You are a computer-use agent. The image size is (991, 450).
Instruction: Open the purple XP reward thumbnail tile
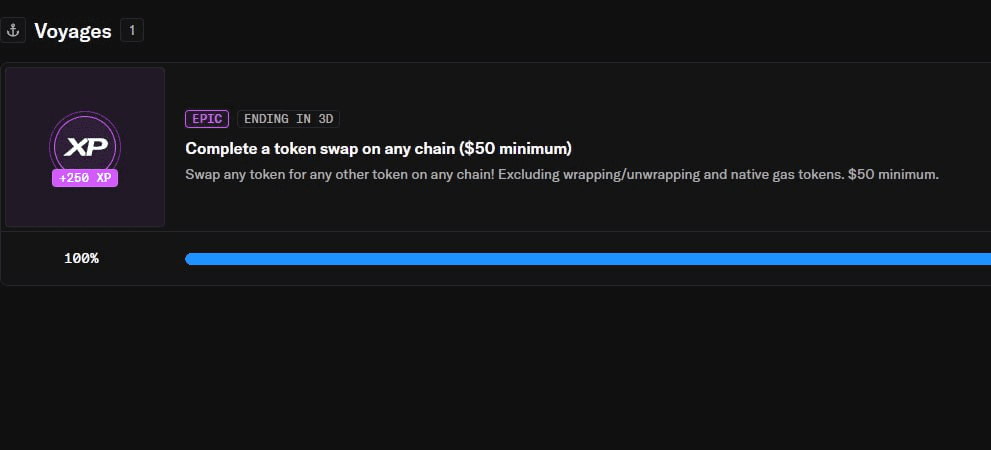(x=85, y=147)
